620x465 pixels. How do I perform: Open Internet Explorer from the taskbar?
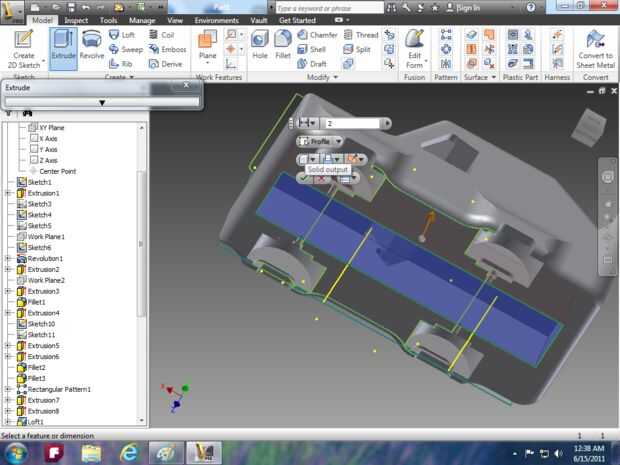pos(129,453)
